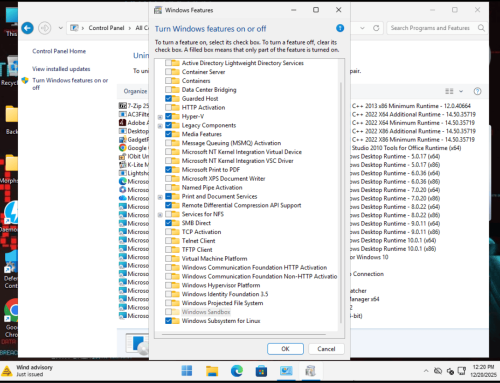Image resolution: width=500 pixels, height=383 pixels.
Task: Show hidden system tray icons chevron
Action: click(426, 371)
